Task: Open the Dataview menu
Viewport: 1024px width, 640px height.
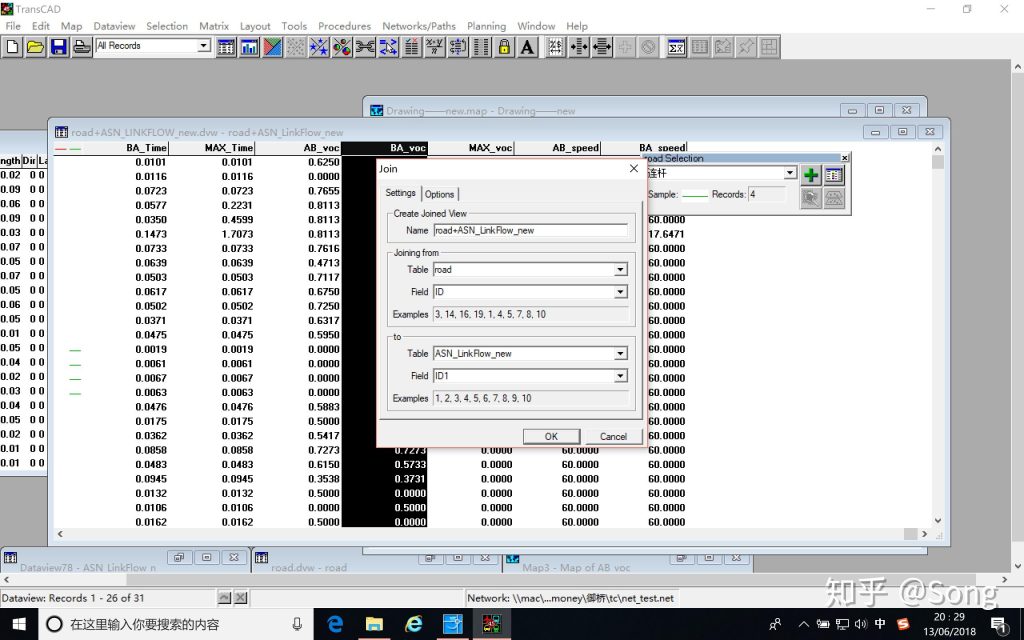Action: (x=114, y=26)
